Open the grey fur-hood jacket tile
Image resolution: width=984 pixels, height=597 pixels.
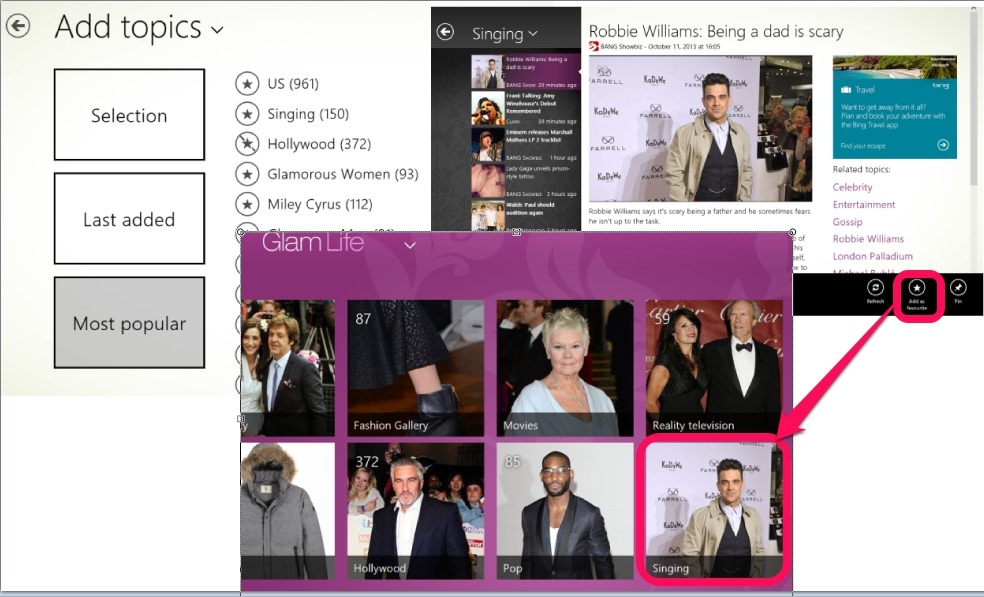(287, 511)
